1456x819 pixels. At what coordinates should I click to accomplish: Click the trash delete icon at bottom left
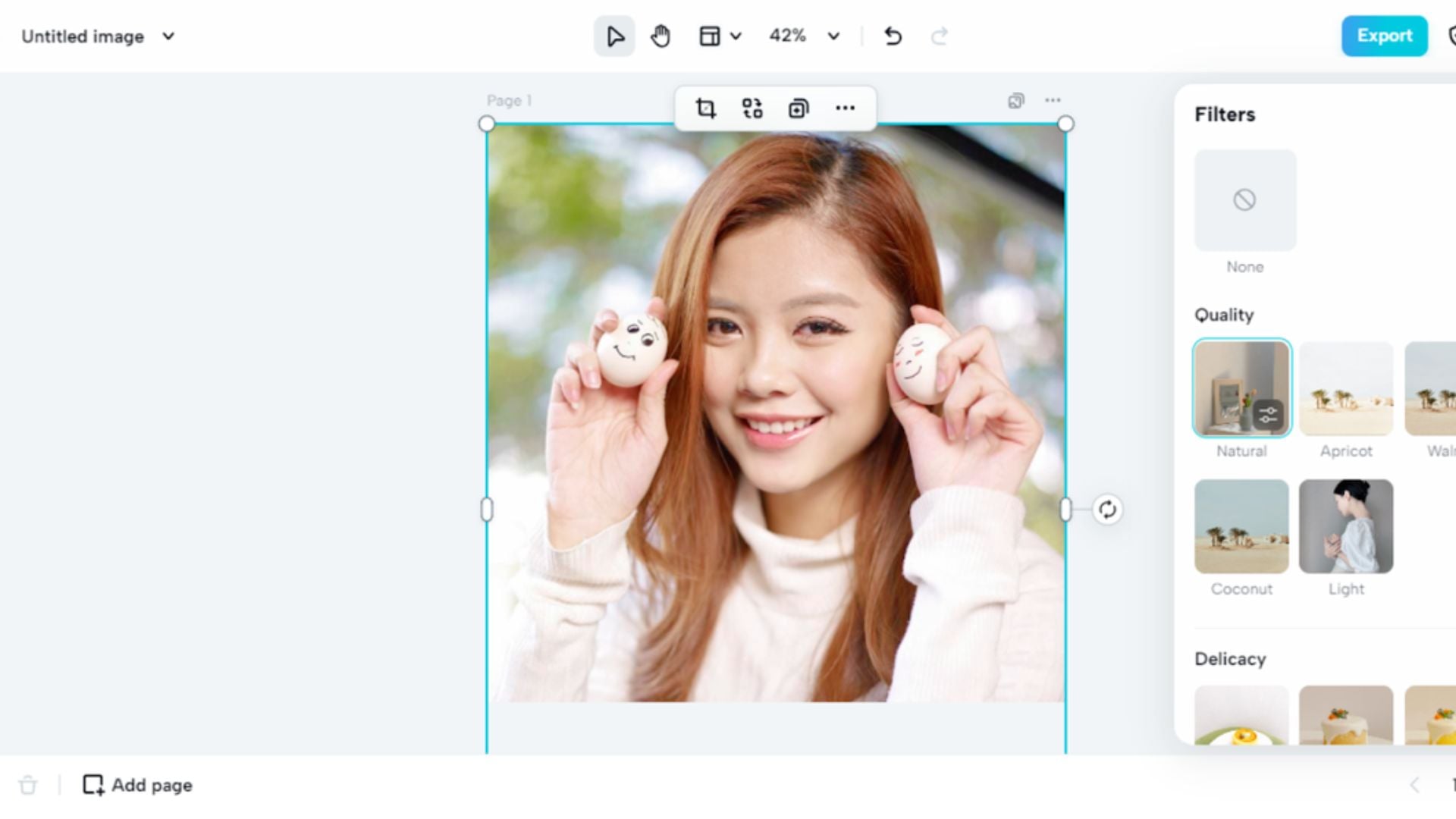(x=28, y=785)
